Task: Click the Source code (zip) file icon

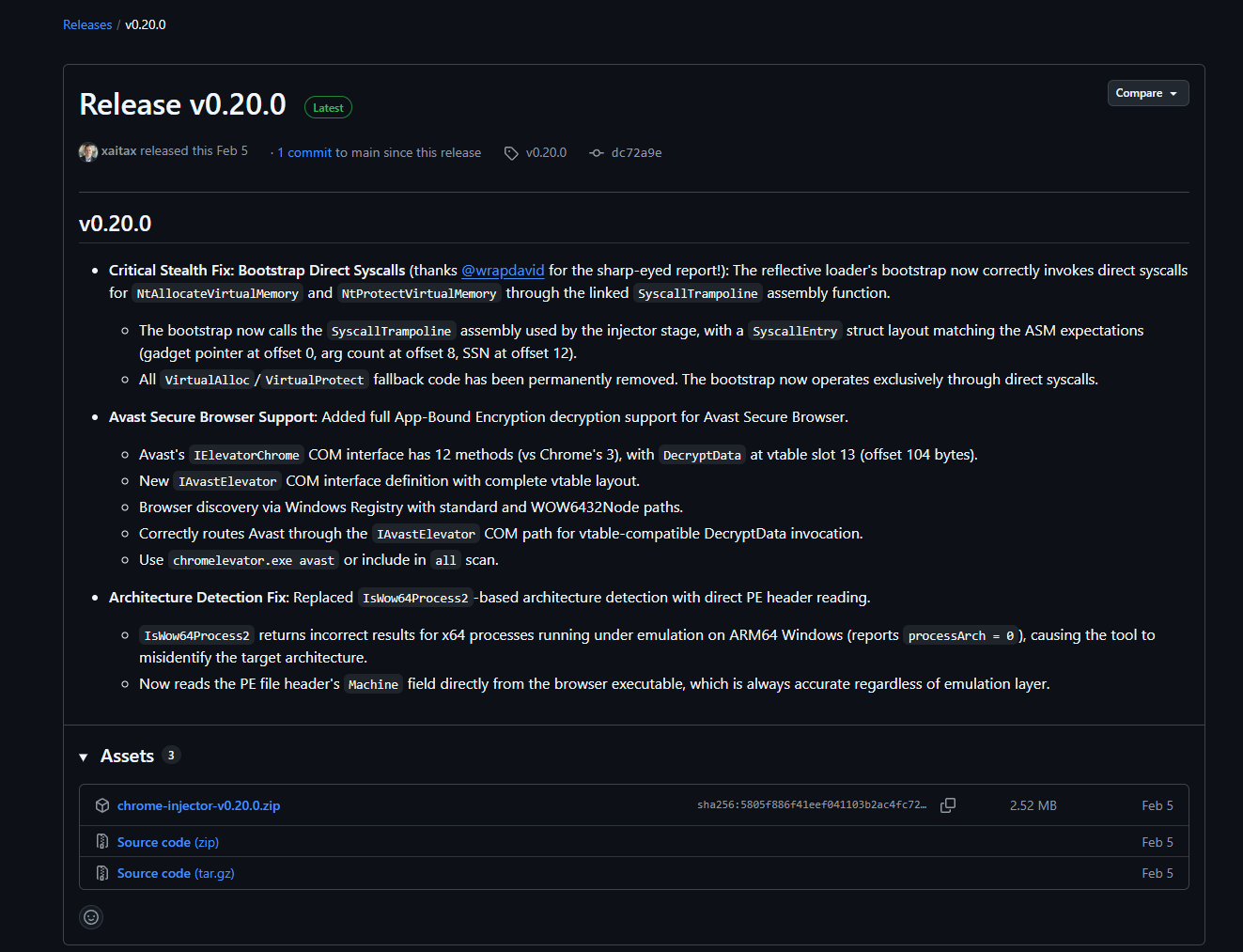Action: [102, 842]
